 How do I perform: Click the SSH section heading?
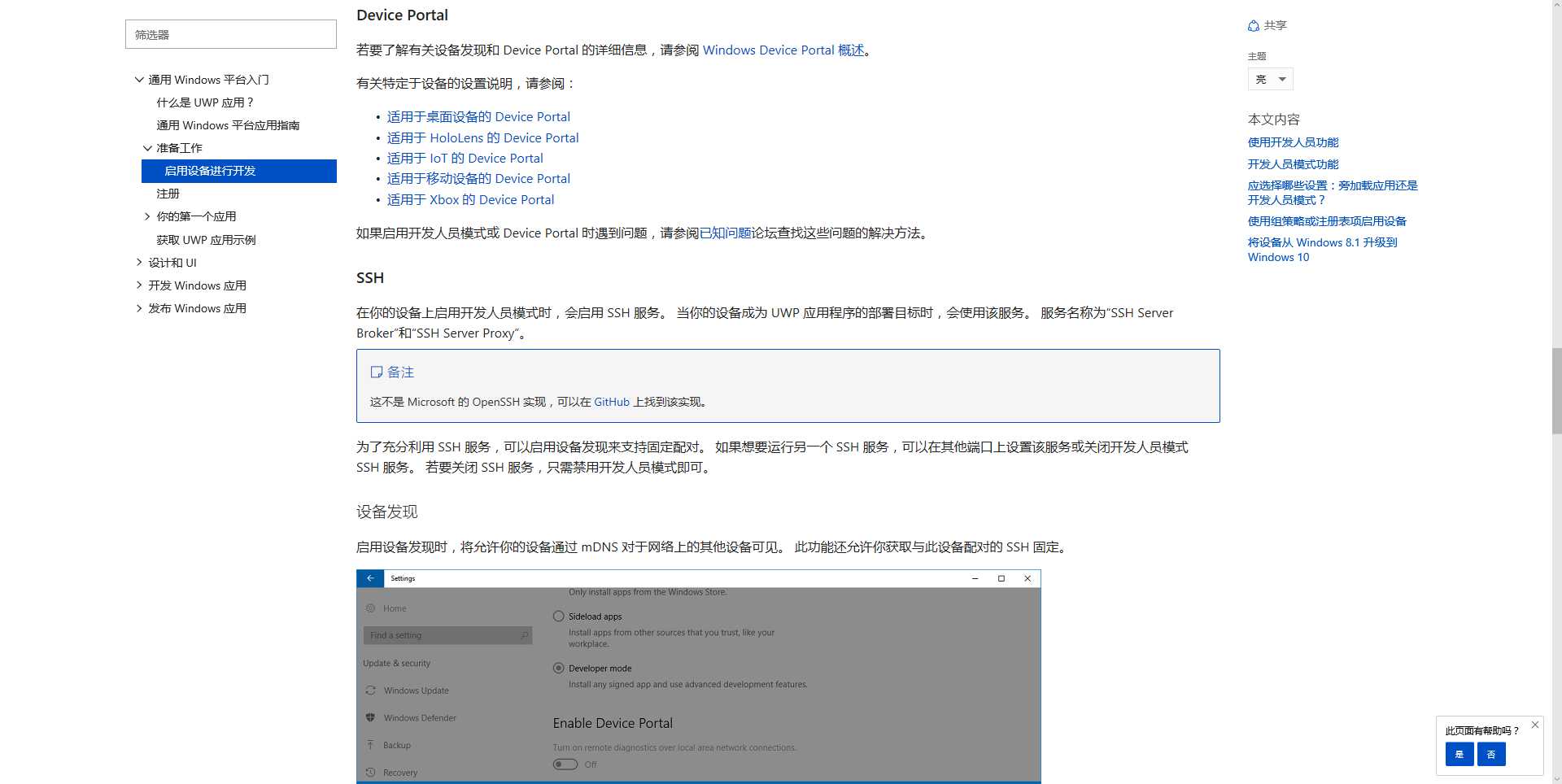[x=370, y=278]
